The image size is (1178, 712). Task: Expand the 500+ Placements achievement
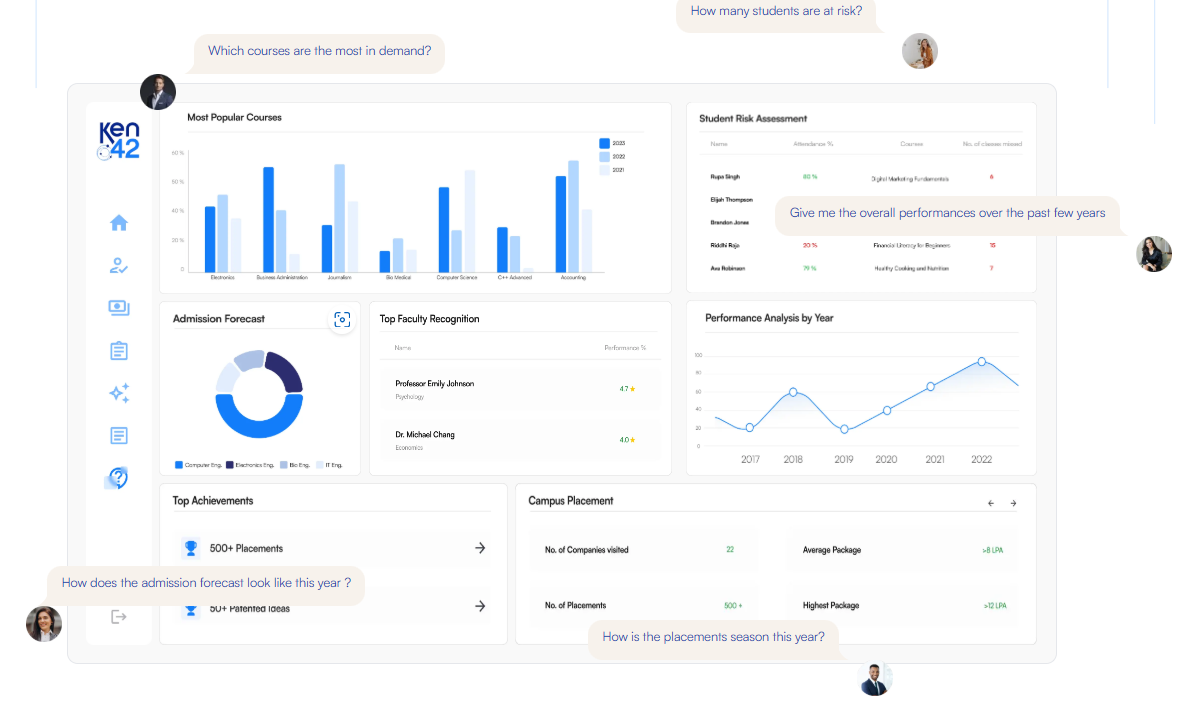click(480, 548)
